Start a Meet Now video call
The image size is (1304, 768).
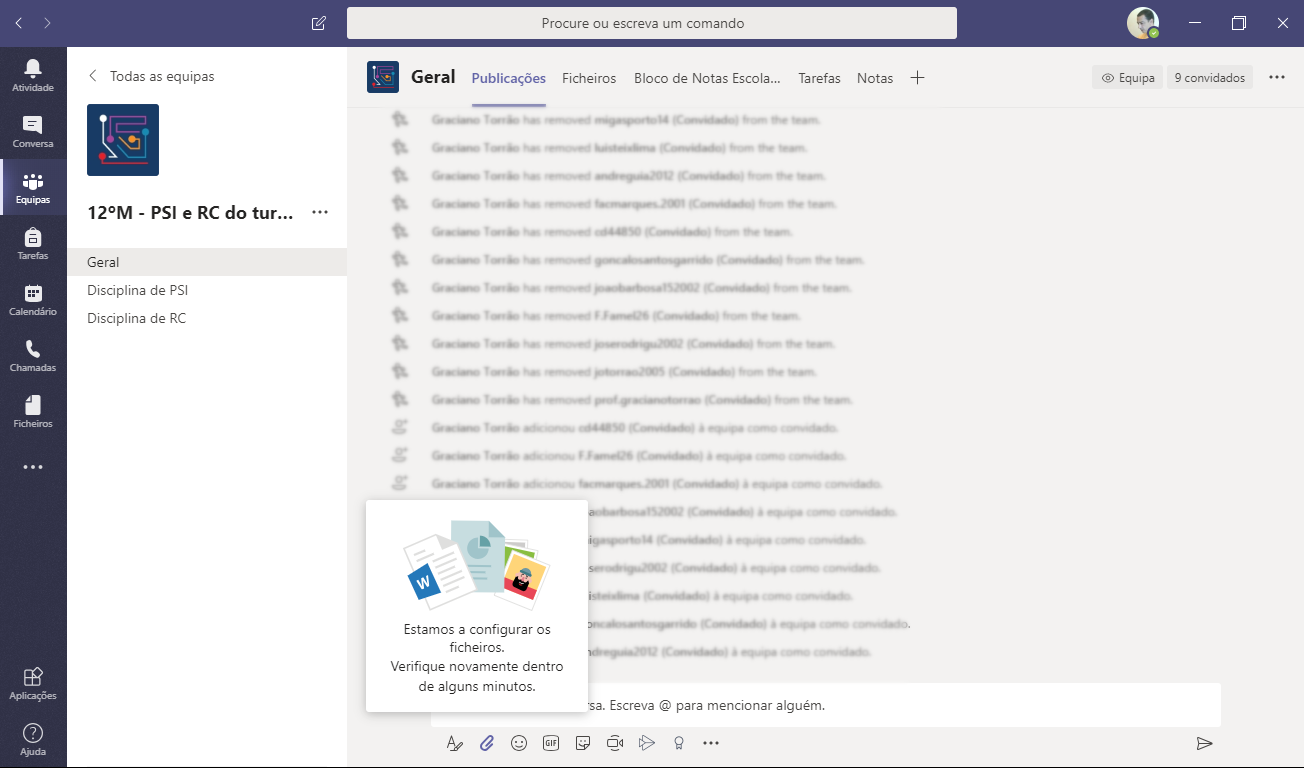coord(615,743)
